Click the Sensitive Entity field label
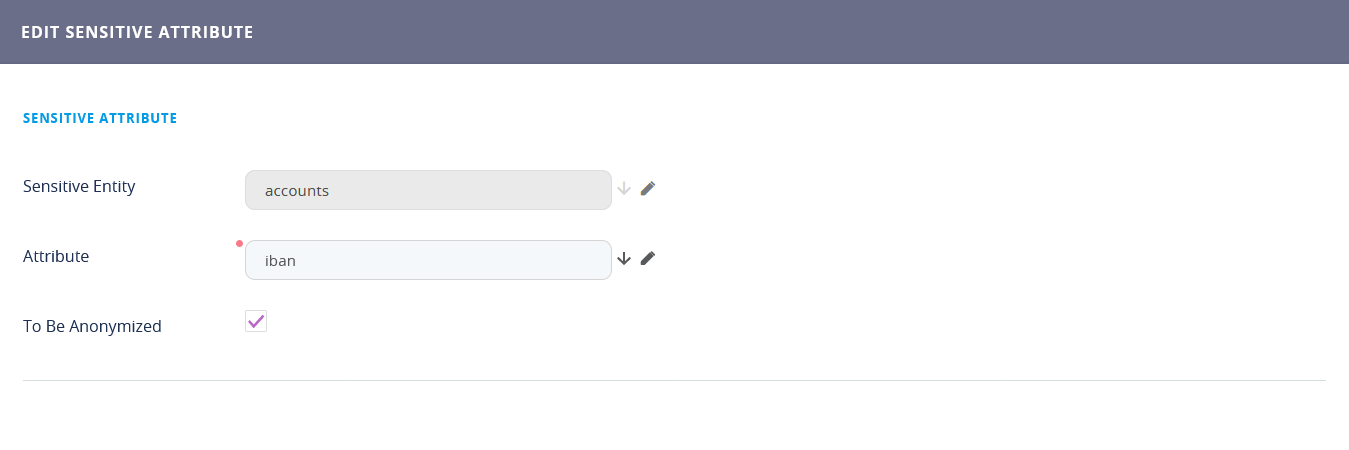 pyautogui.click(x=79, y=186)
